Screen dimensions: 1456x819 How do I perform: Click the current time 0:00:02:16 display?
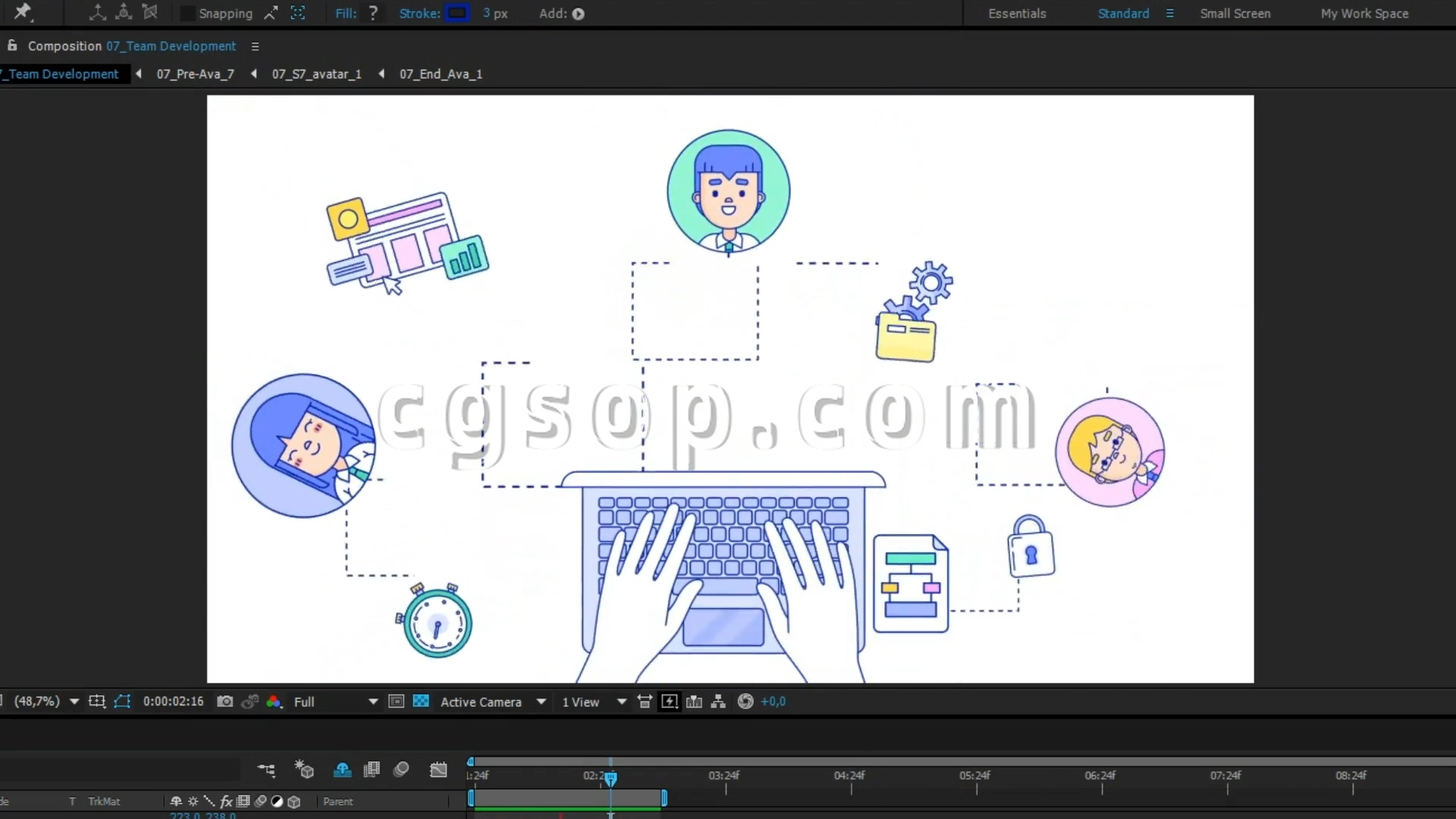[x=173, y=701]
